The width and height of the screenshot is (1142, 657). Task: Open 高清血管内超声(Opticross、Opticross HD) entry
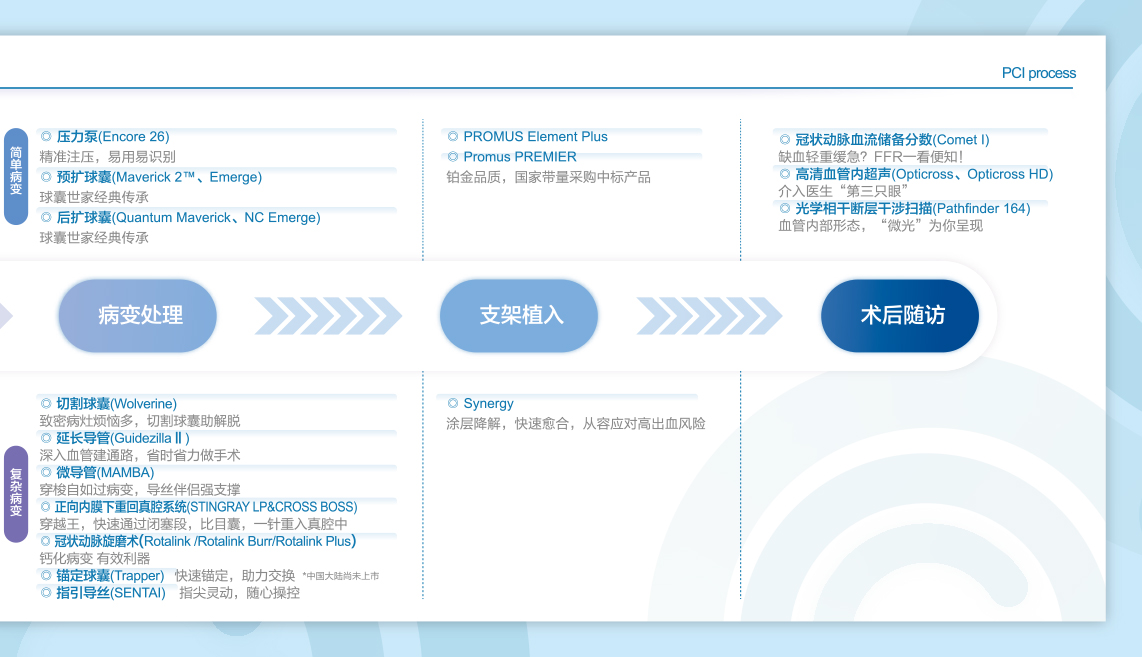tap(924, 174)
